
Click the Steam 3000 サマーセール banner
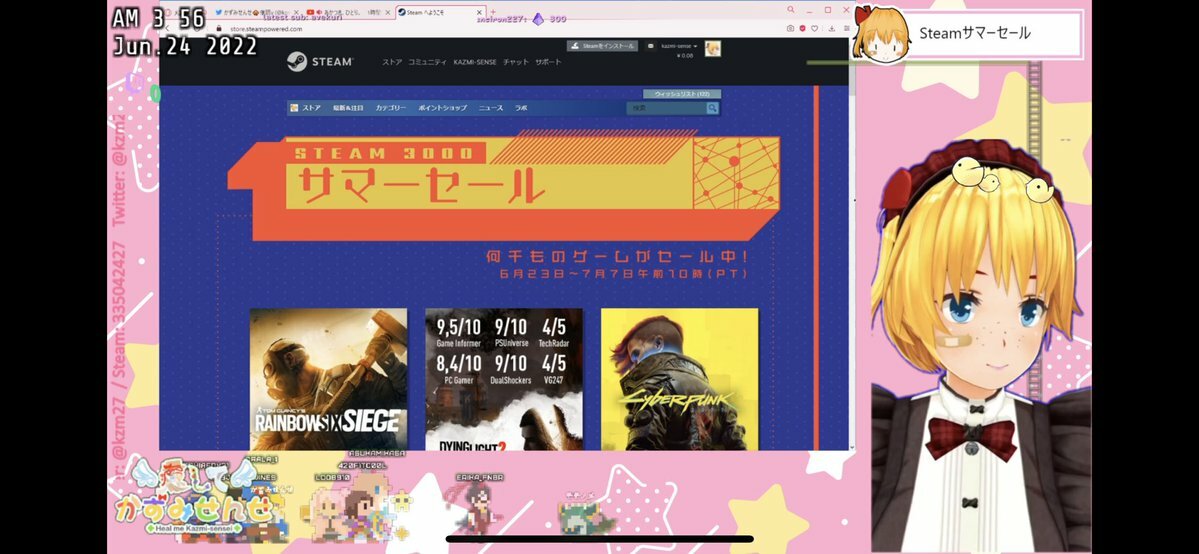click(x=505, y=184)
